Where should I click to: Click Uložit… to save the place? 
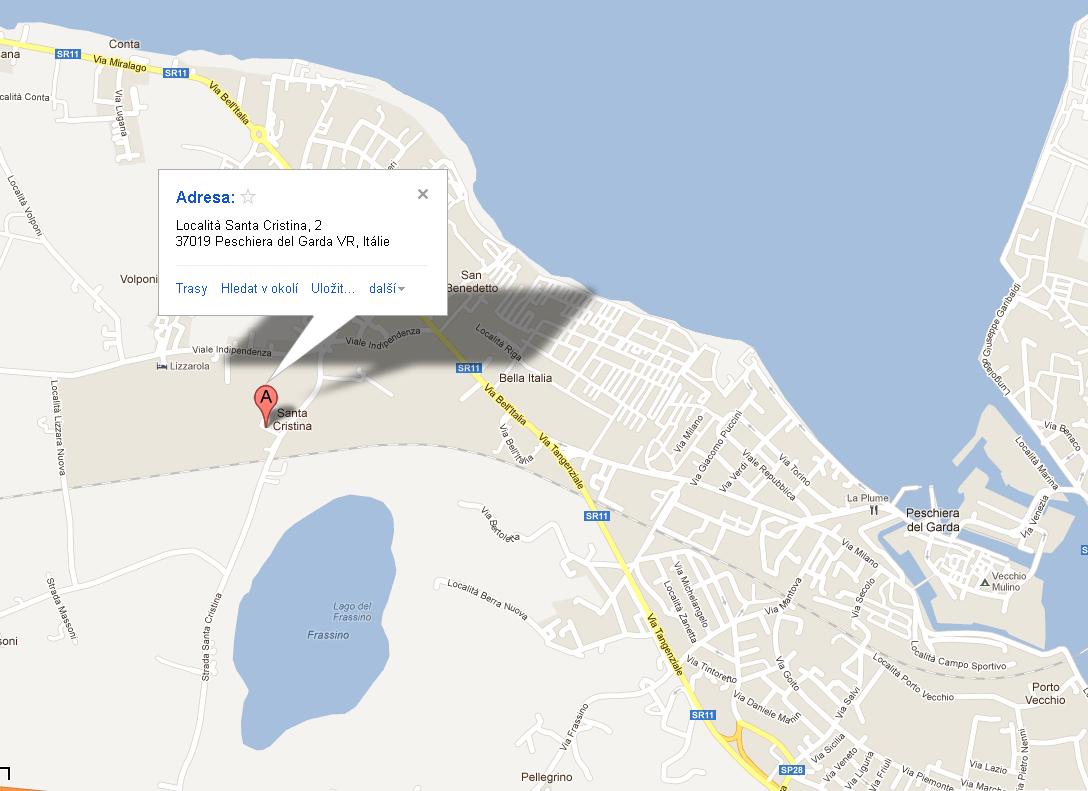[333, 289]
